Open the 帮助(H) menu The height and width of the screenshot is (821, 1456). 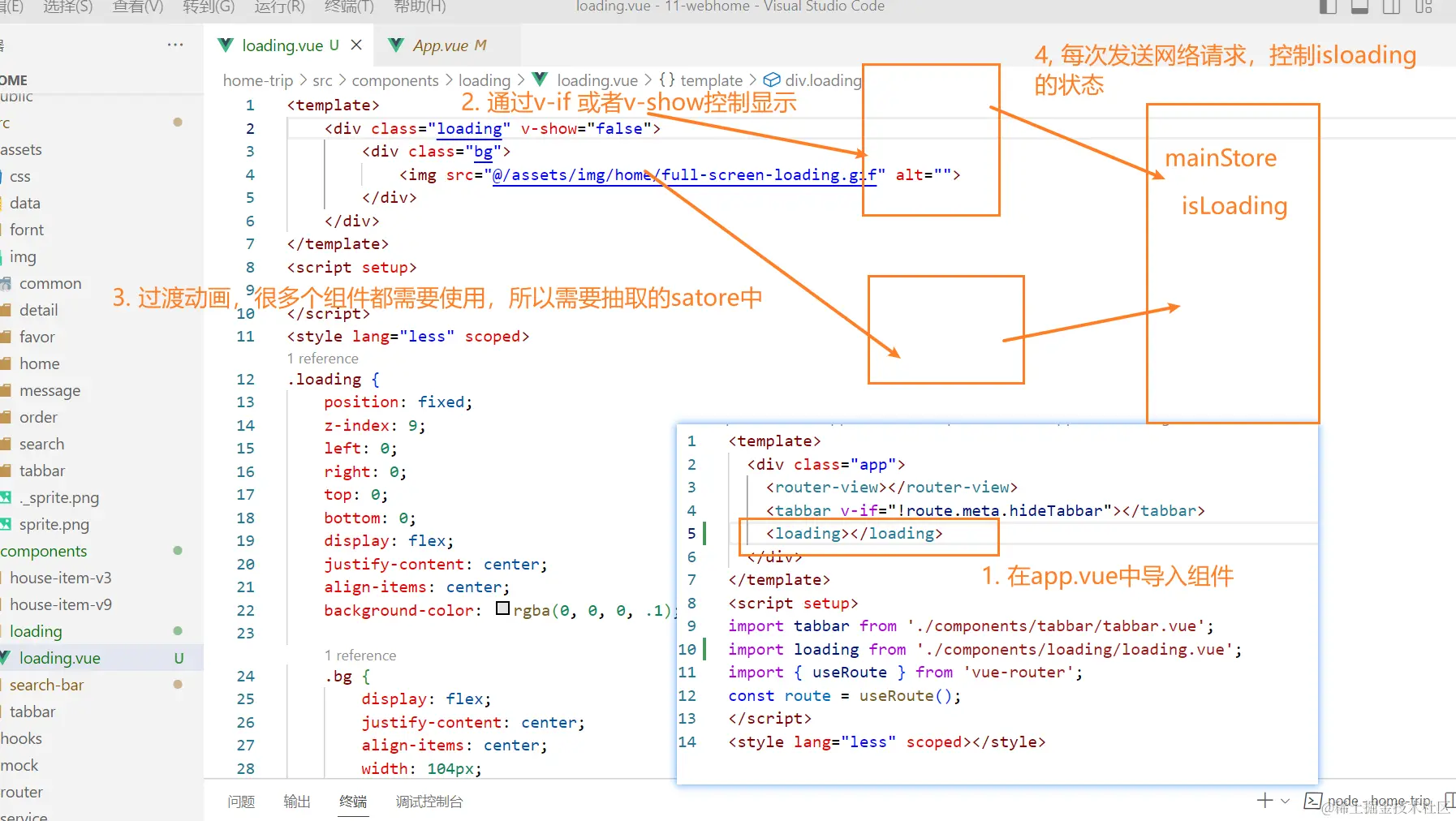pos(420,6)
